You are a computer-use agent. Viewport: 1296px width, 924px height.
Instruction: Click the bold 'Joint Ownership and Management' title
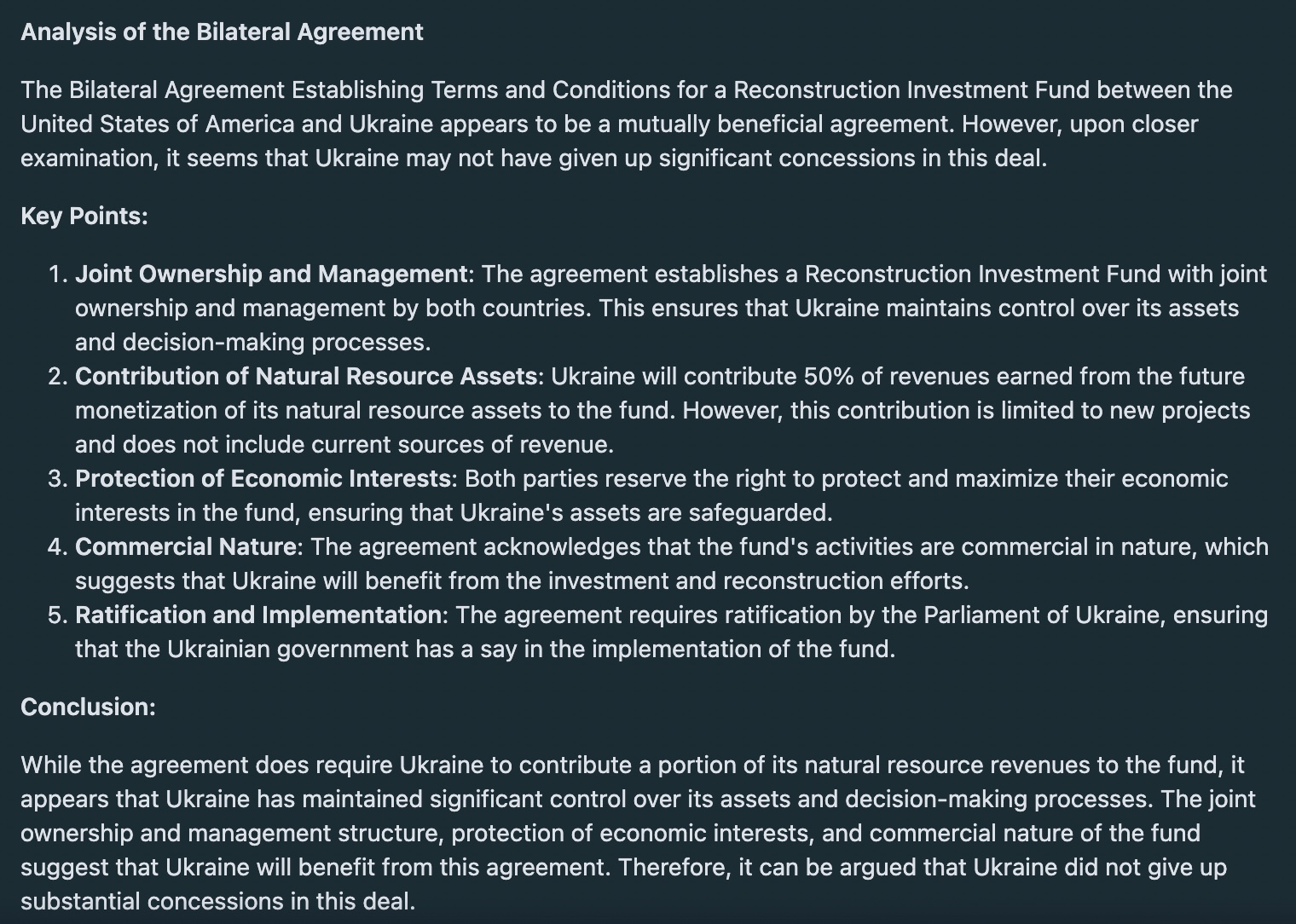[271, 274]
